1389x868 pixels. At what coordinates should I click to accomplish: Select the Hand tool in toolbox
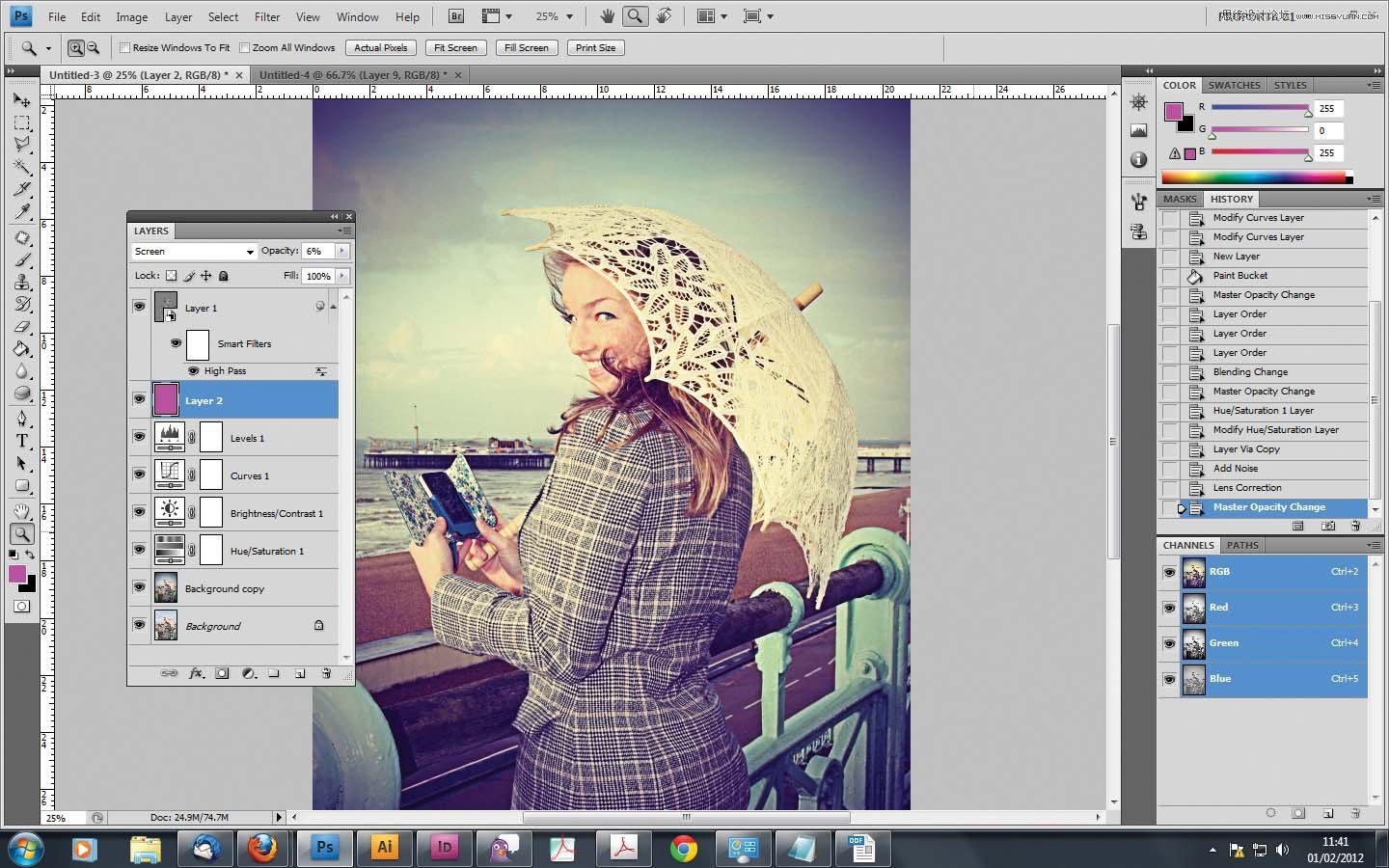[21, 511]
